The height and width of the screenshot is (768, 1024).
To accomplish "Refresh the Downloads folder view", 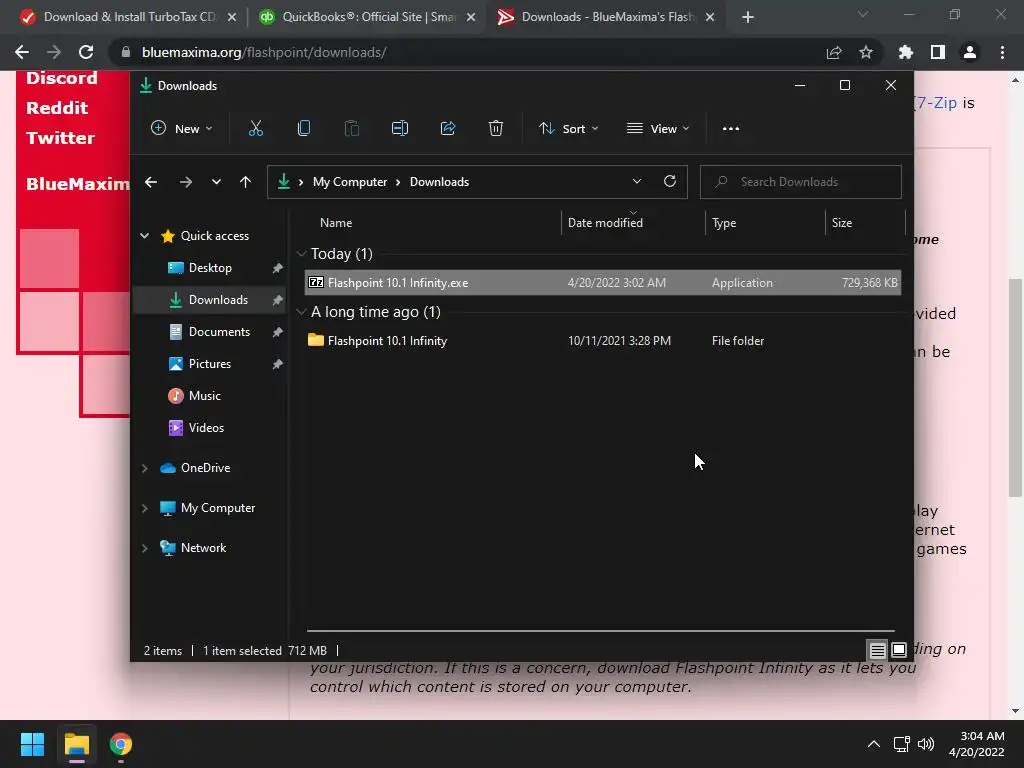I will click(670, 182).
